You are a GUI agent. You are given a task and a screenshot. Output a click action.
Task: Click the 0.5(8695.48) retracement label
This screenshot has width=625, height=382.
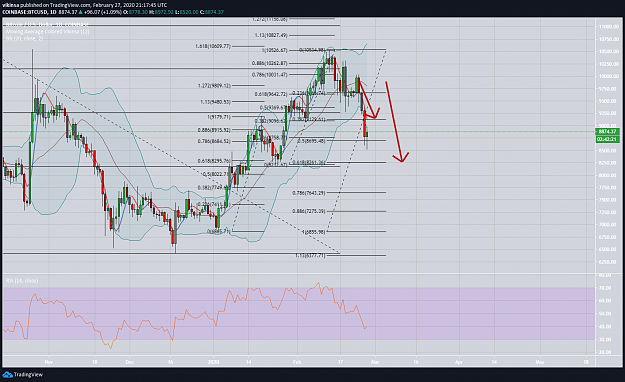(x=311, y=141)
